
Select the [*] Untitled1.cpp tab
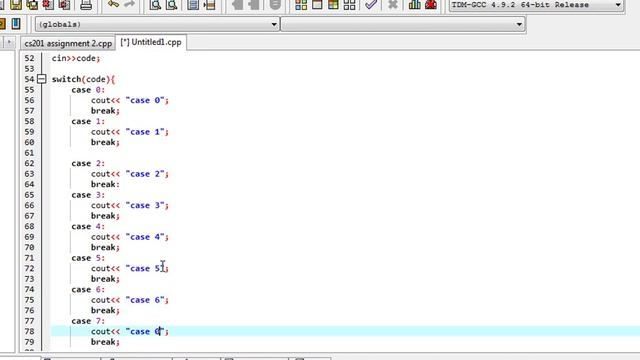(151, 42)
